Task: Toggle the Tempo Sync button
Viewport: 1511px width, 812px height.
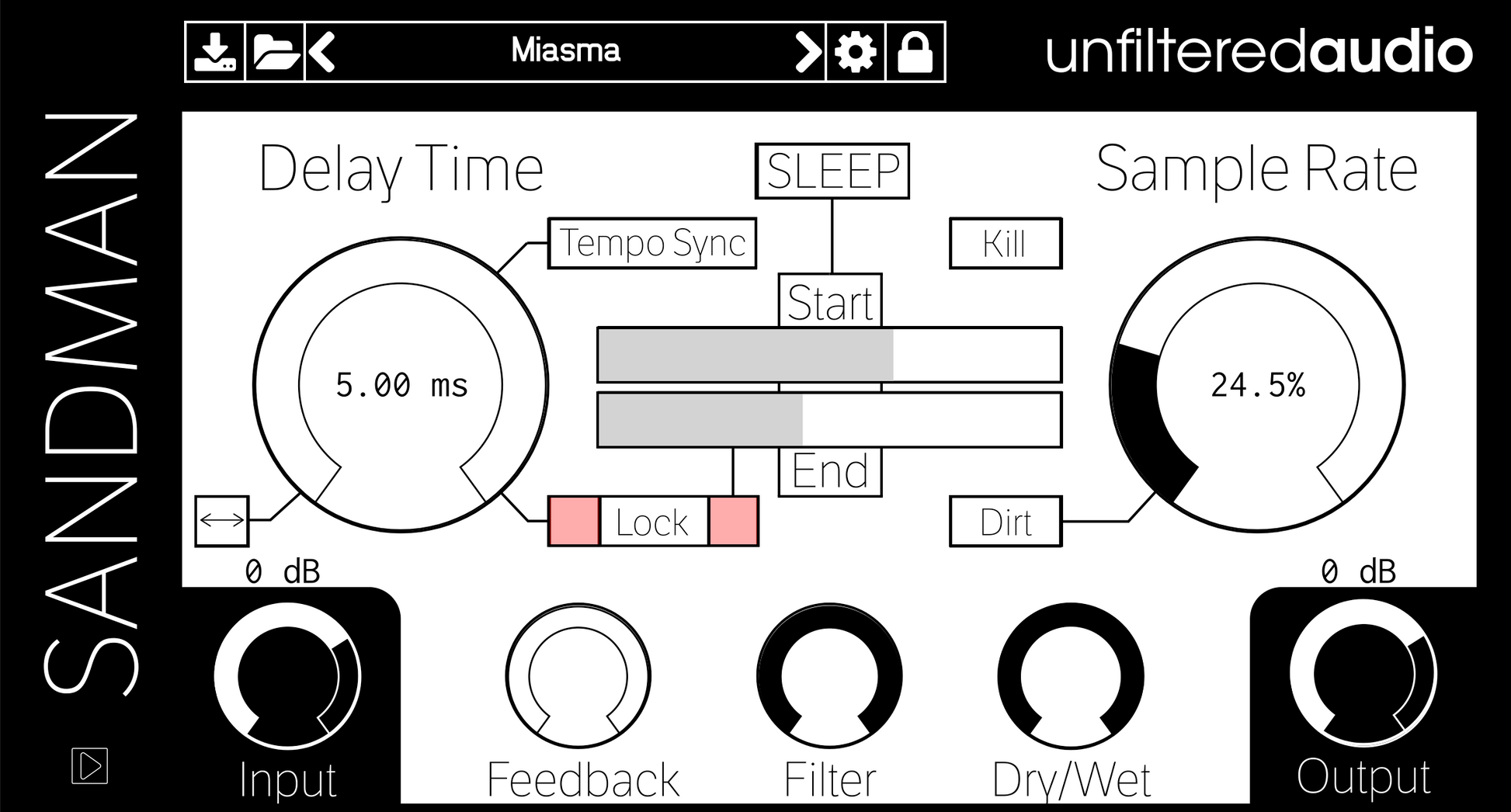Action: [652, 243]
